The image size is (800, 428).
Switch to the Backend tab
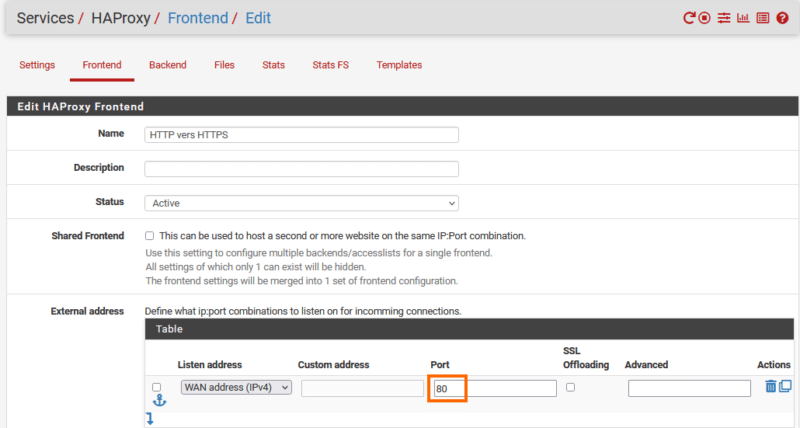pos(168,65)
